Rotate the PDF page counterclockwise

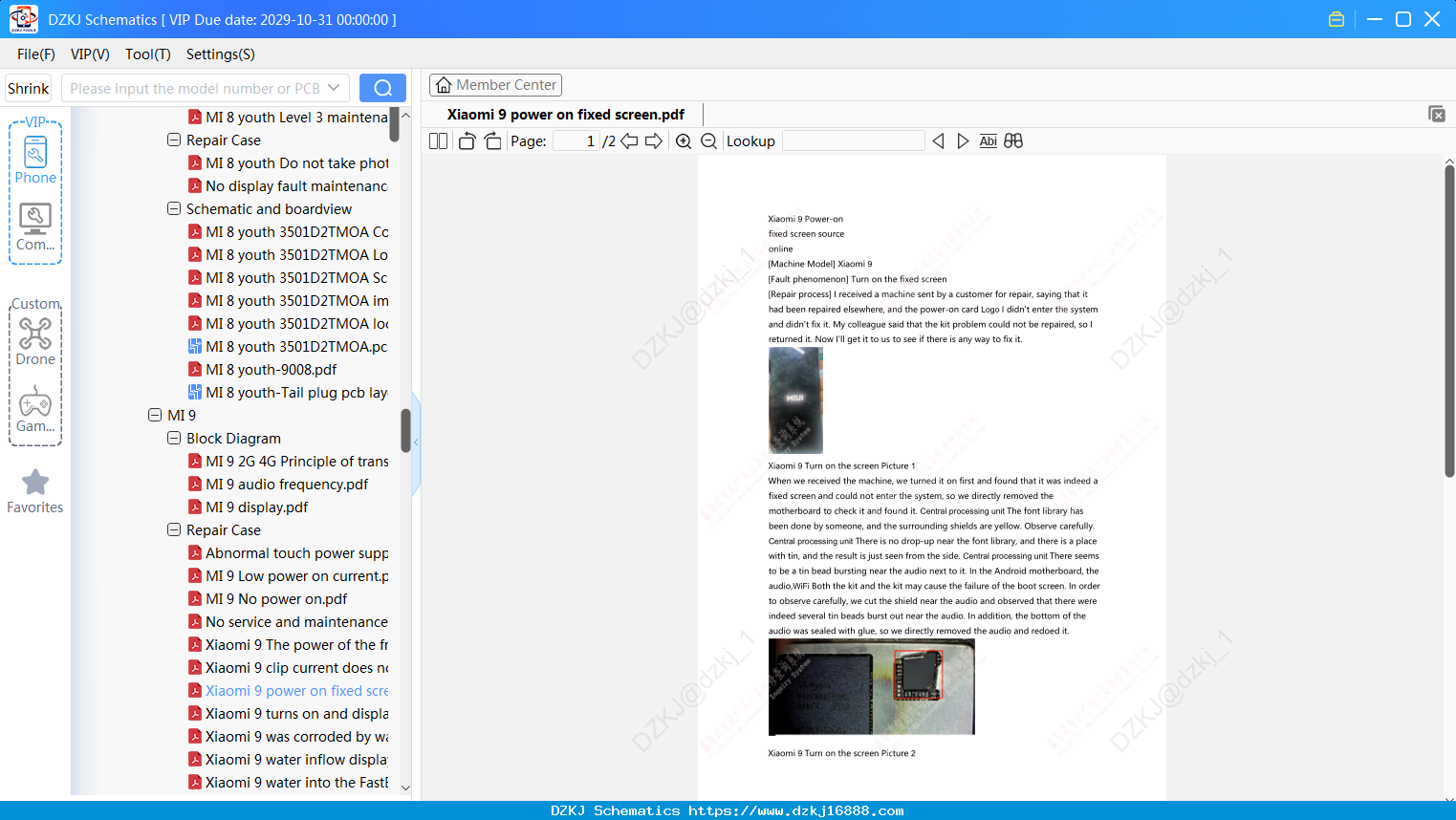pyautogui.click(x=467, y=141)
